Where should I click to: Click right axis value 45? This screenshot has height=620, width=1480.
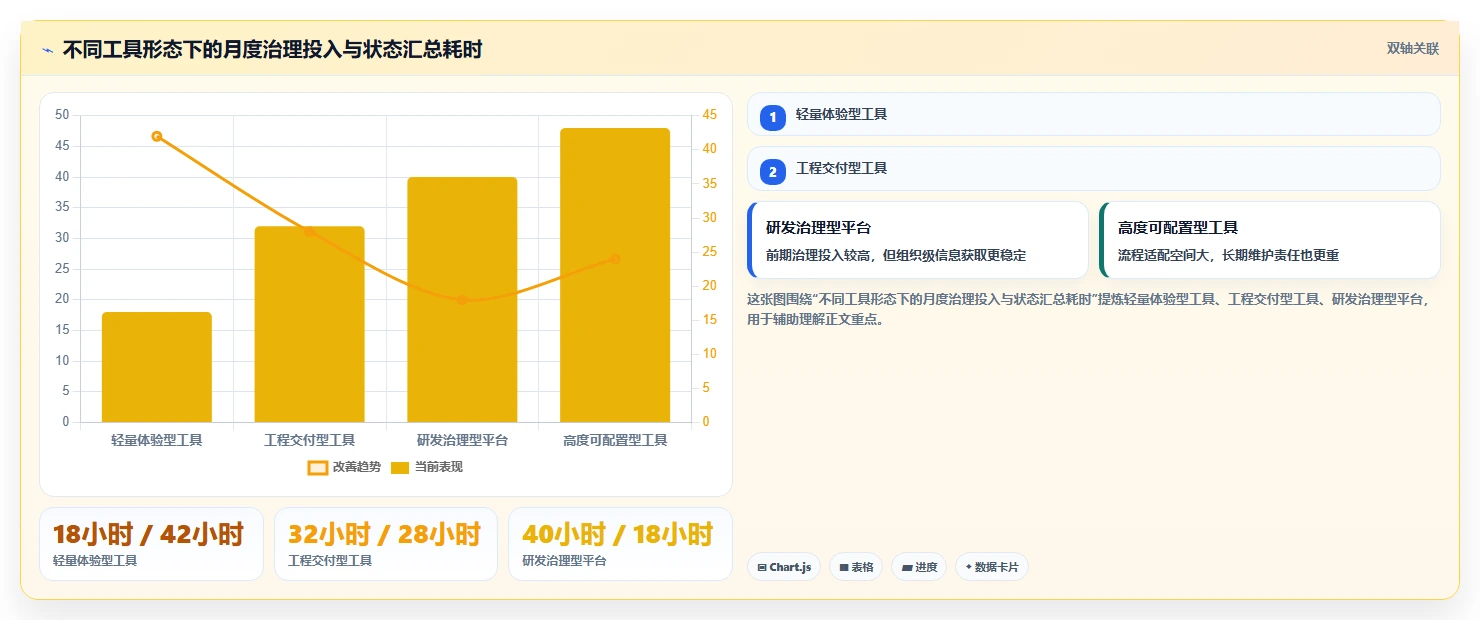(709, 115)
